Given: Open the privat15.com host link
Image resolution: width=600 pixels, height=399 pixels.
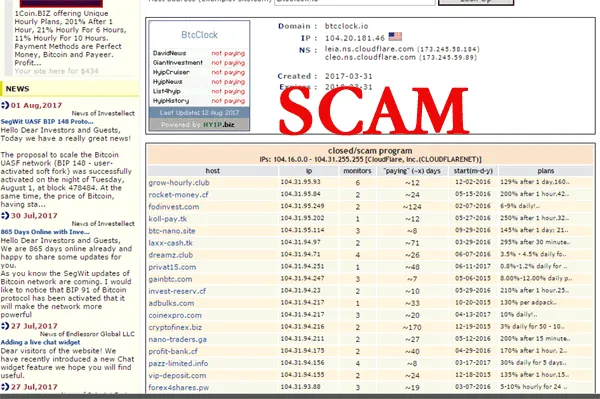Looking at the screenshot, I should coord(172,267).
